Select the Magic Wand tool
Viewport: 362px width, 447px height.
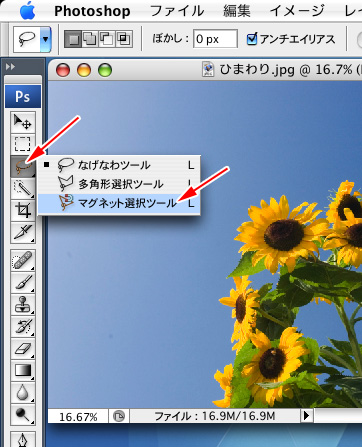(23, 188)
